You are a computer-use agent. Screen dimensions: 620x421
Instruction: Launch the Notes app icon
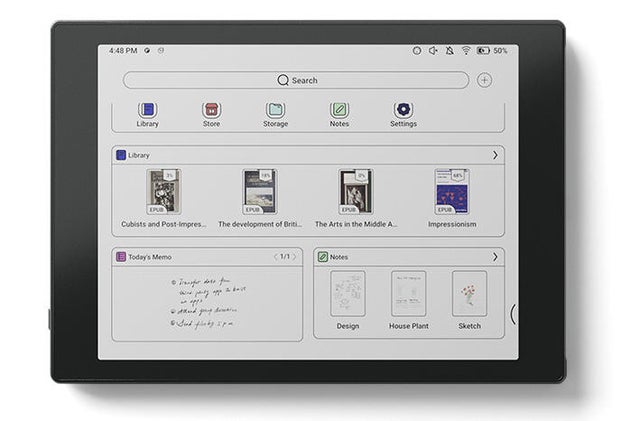click(339, 110)
